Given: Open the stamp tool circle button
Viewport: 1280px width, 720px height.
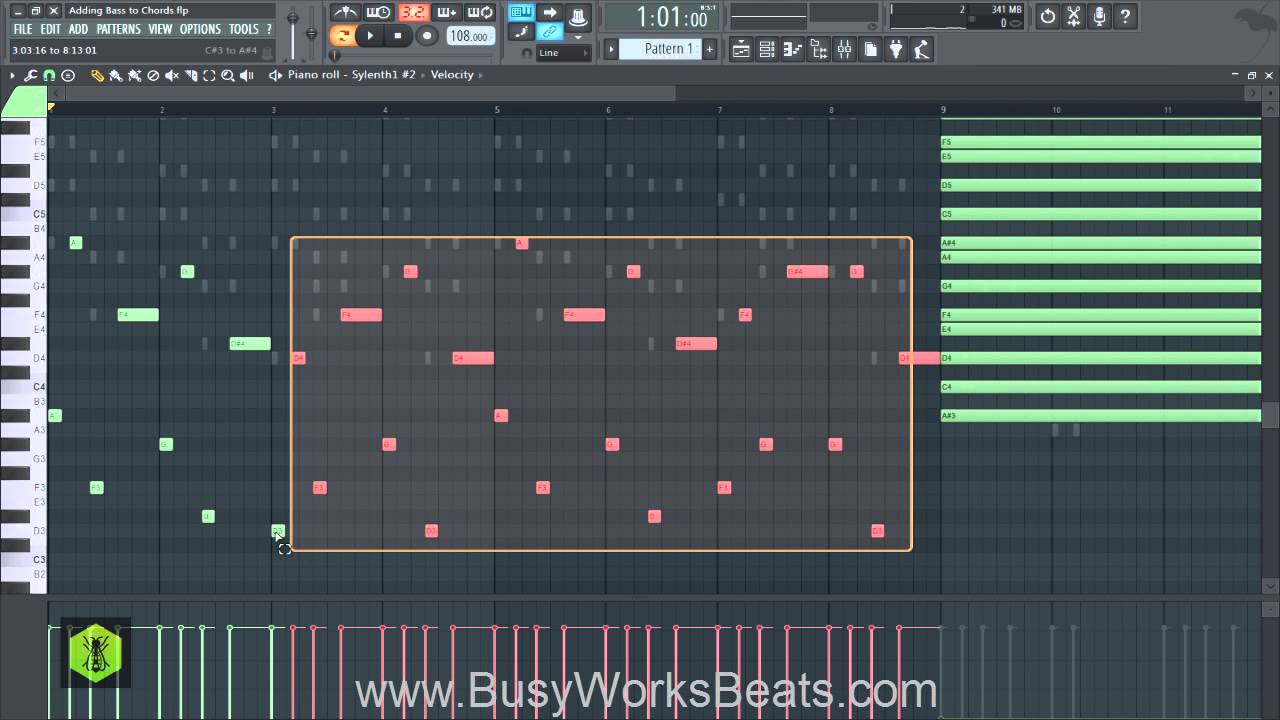Looking at the screenshot, I should (x=68, y=75).
